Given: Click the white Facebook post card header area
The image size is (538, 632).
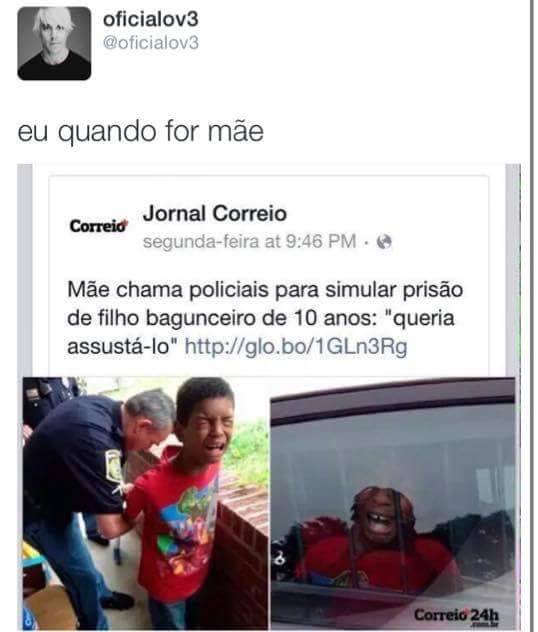Looking at the screenshot, I should [x=268, y=226].
